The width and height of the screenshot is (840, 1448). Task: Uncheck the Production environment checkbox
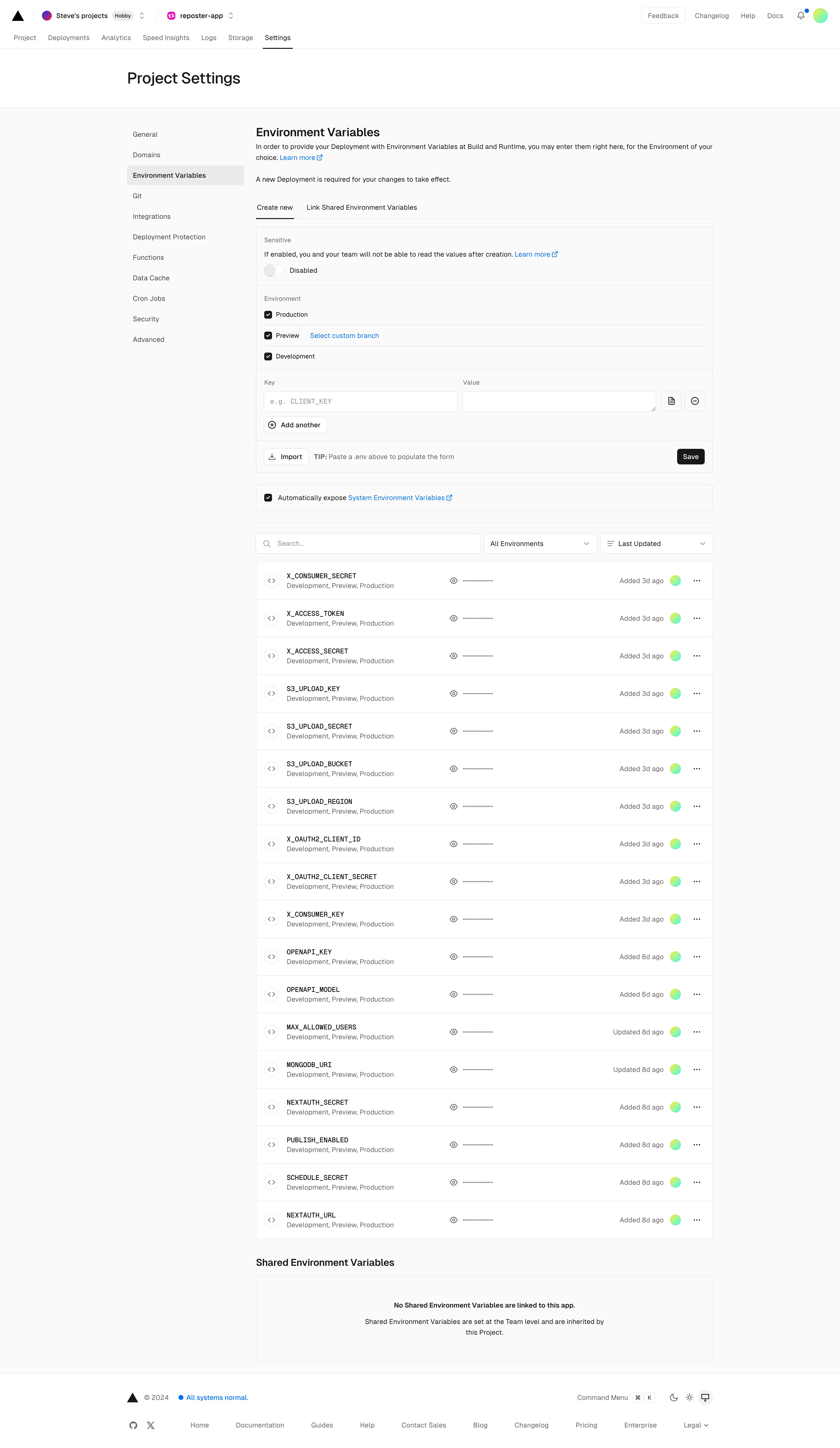pyautogui.click(x=268, y=315)
